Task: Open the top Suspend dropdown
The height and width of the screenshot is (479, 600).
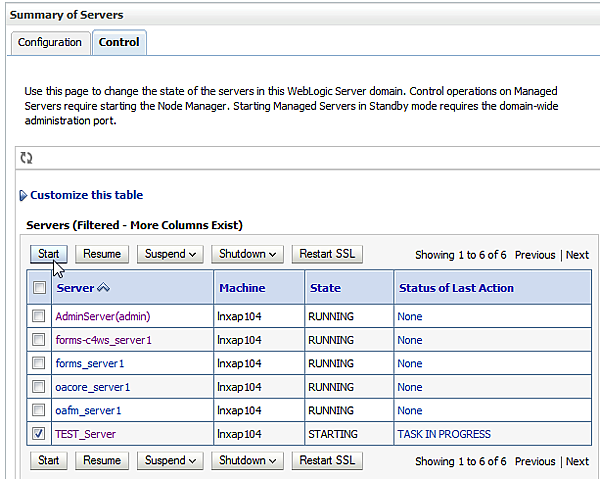Action: coord(170,254)
